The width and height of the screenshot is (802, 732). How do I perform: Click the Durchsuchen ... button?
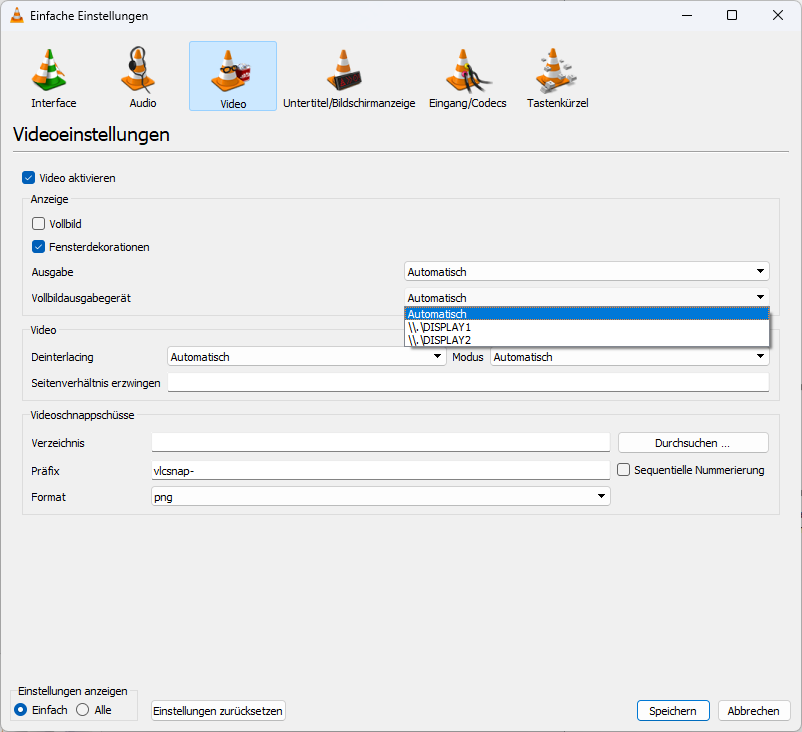click(x=693, y=443)
